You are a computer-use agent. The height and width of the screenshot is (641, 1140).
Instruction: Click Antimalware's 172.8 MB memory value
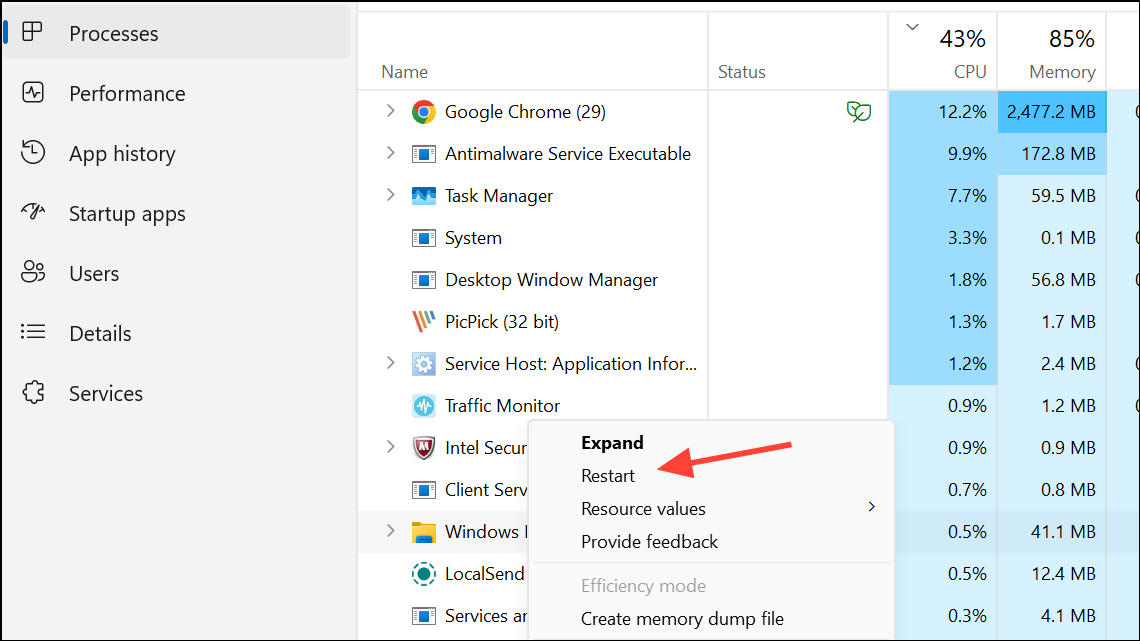point(1059,154)
